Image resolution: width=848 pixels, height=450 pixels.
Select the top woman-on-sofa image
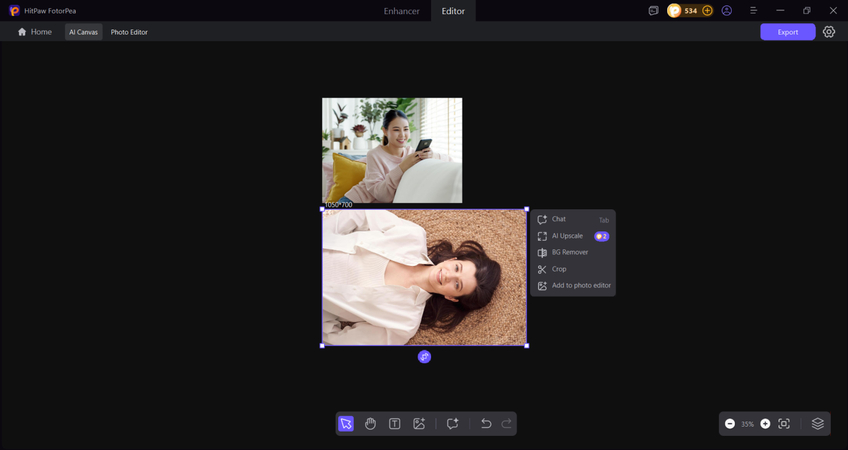392,150
